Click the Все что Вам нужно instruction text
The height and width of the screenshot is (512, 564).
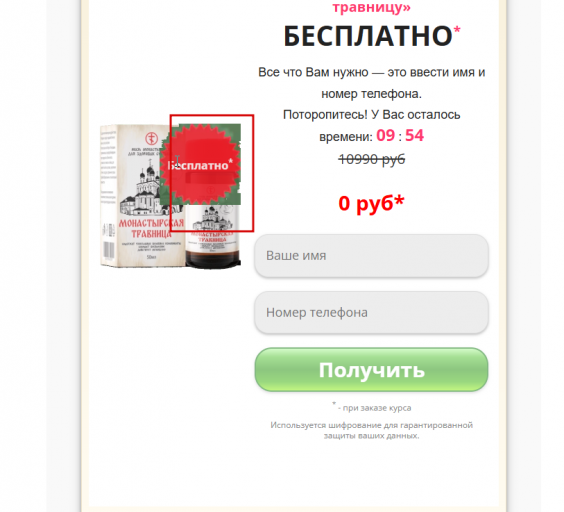pos(372,83)
